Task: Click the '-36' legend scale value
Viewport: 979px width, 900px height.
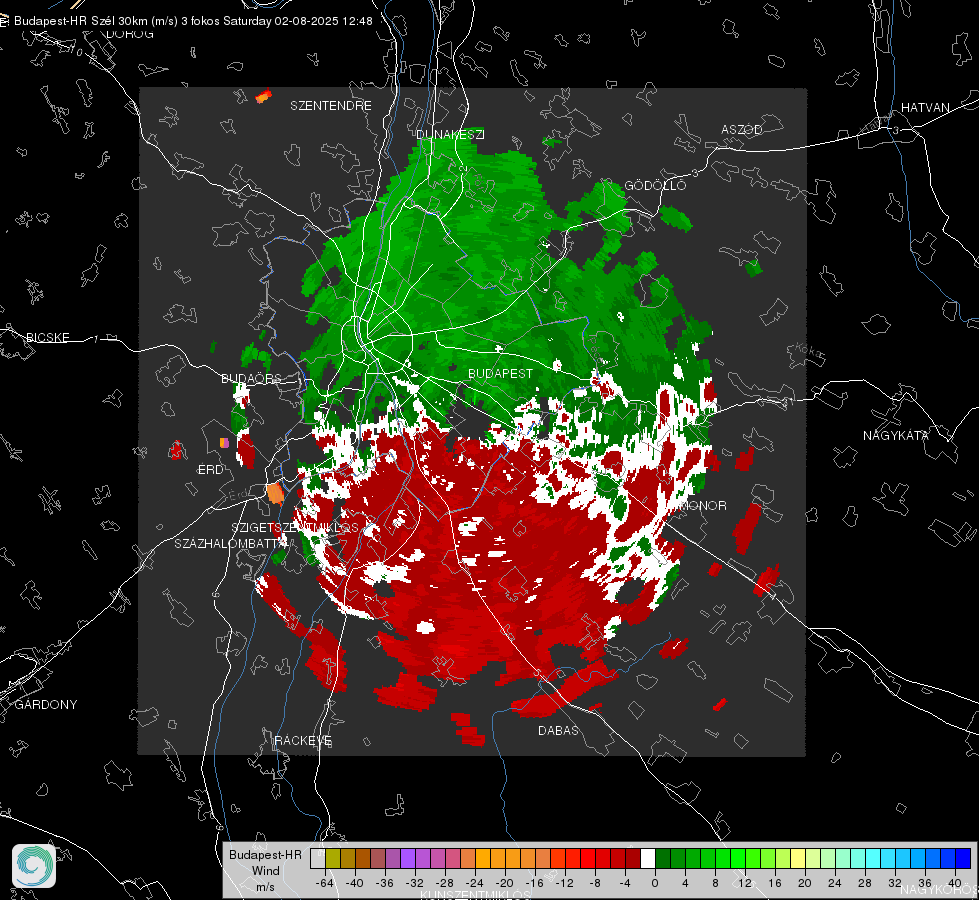Action: click(384, 883)
